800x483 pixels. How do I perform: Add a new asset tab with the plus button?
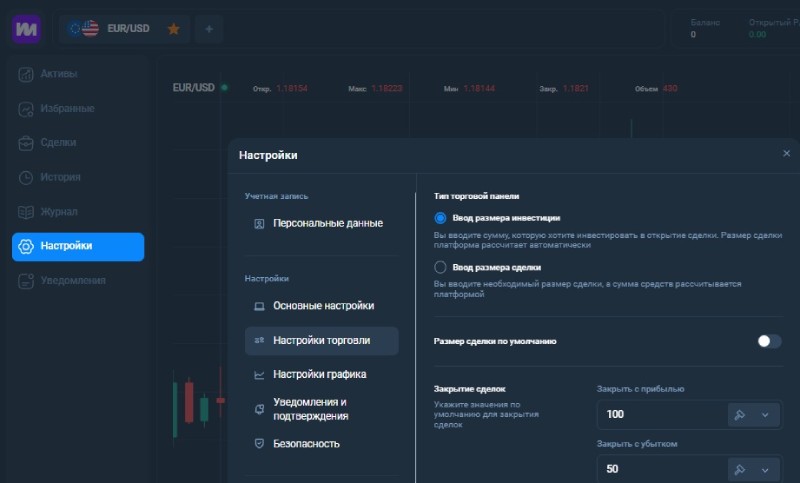coord(209,29)
